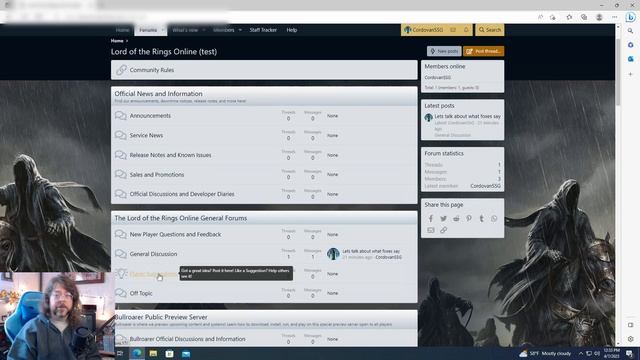Click the Post thread button
This screenshot has height=360, width=640.
484,51
